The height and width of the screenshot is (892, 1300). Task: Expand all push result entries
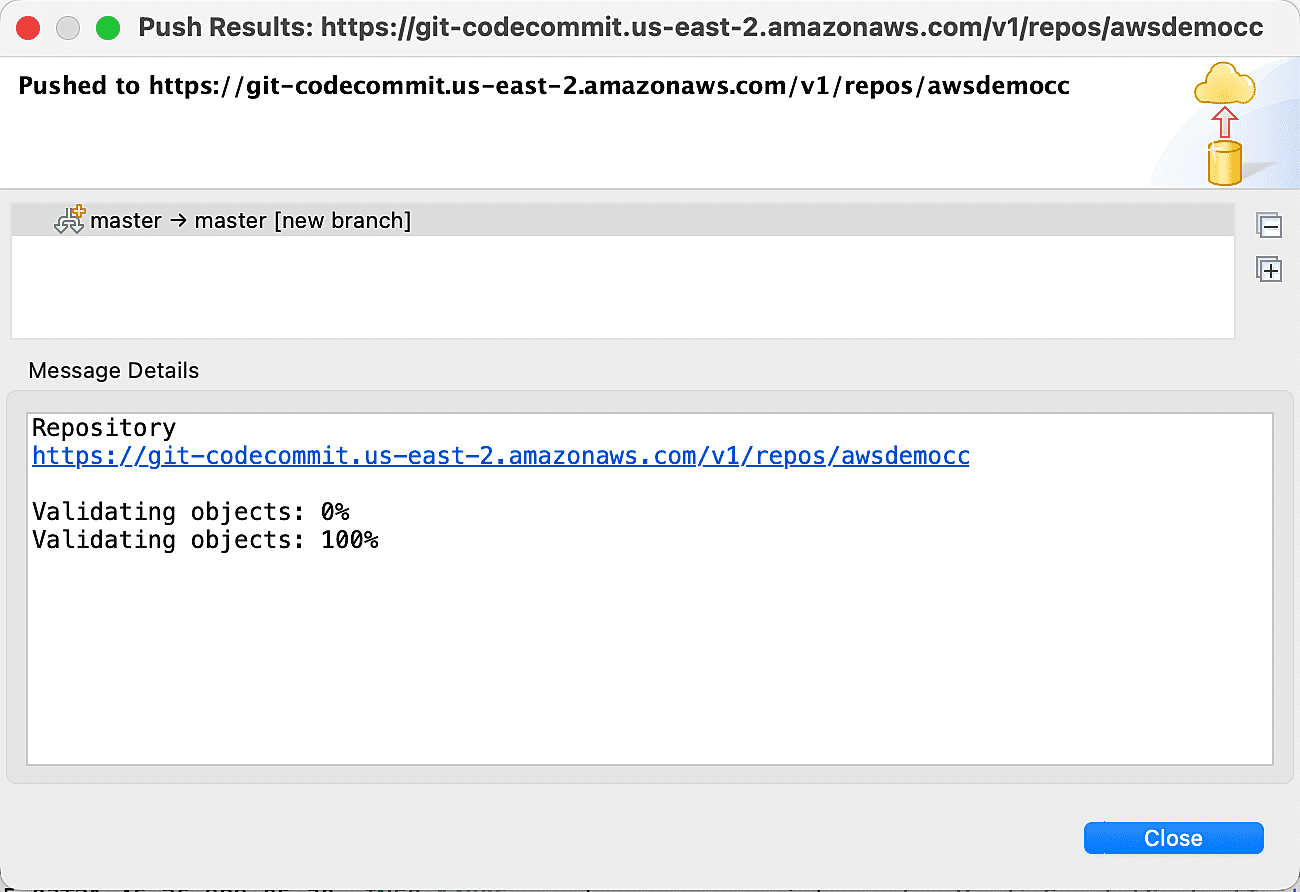click(1269, 269)
